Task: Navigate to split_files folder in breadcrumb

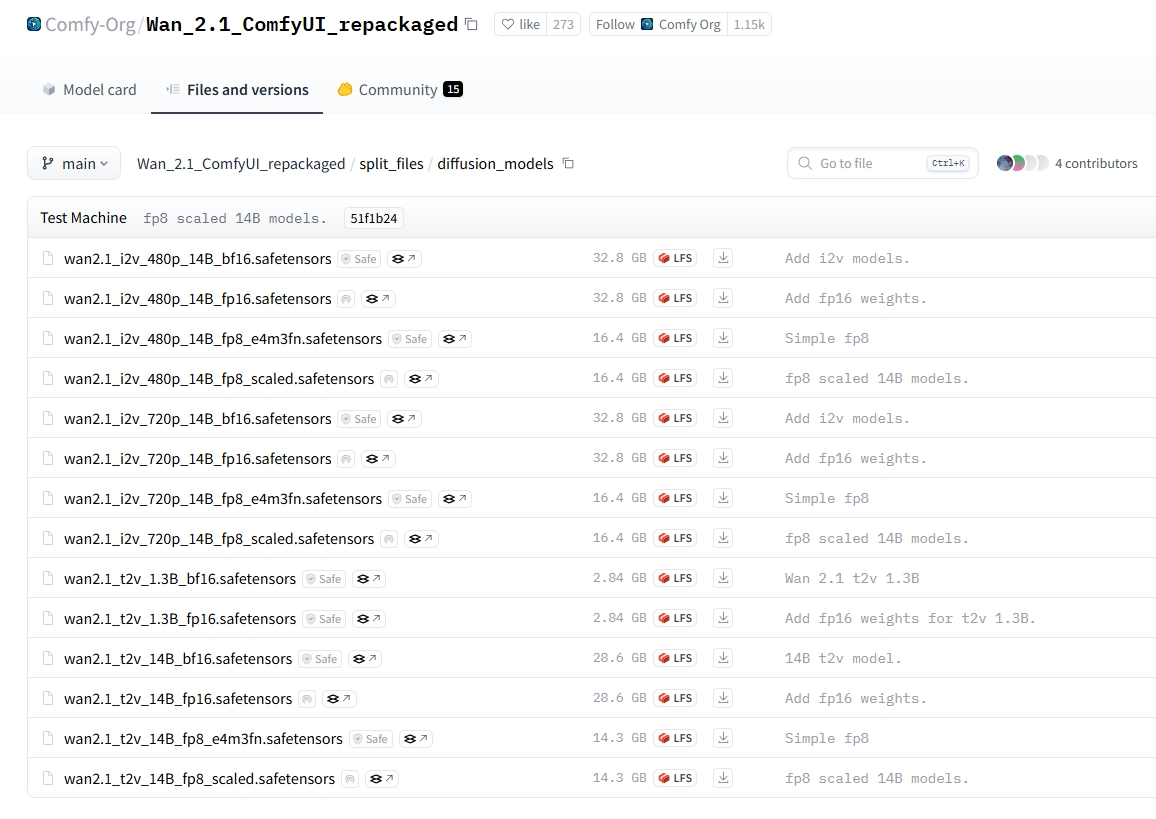Action: pyautogui.click(x=391, y=163)
